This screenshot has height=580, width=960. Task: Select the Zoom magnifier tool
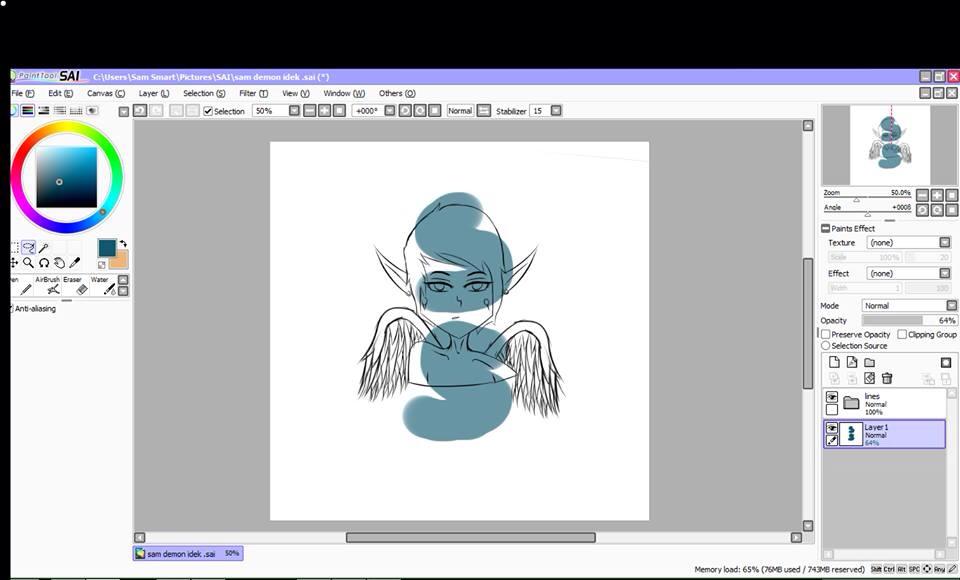28,263
